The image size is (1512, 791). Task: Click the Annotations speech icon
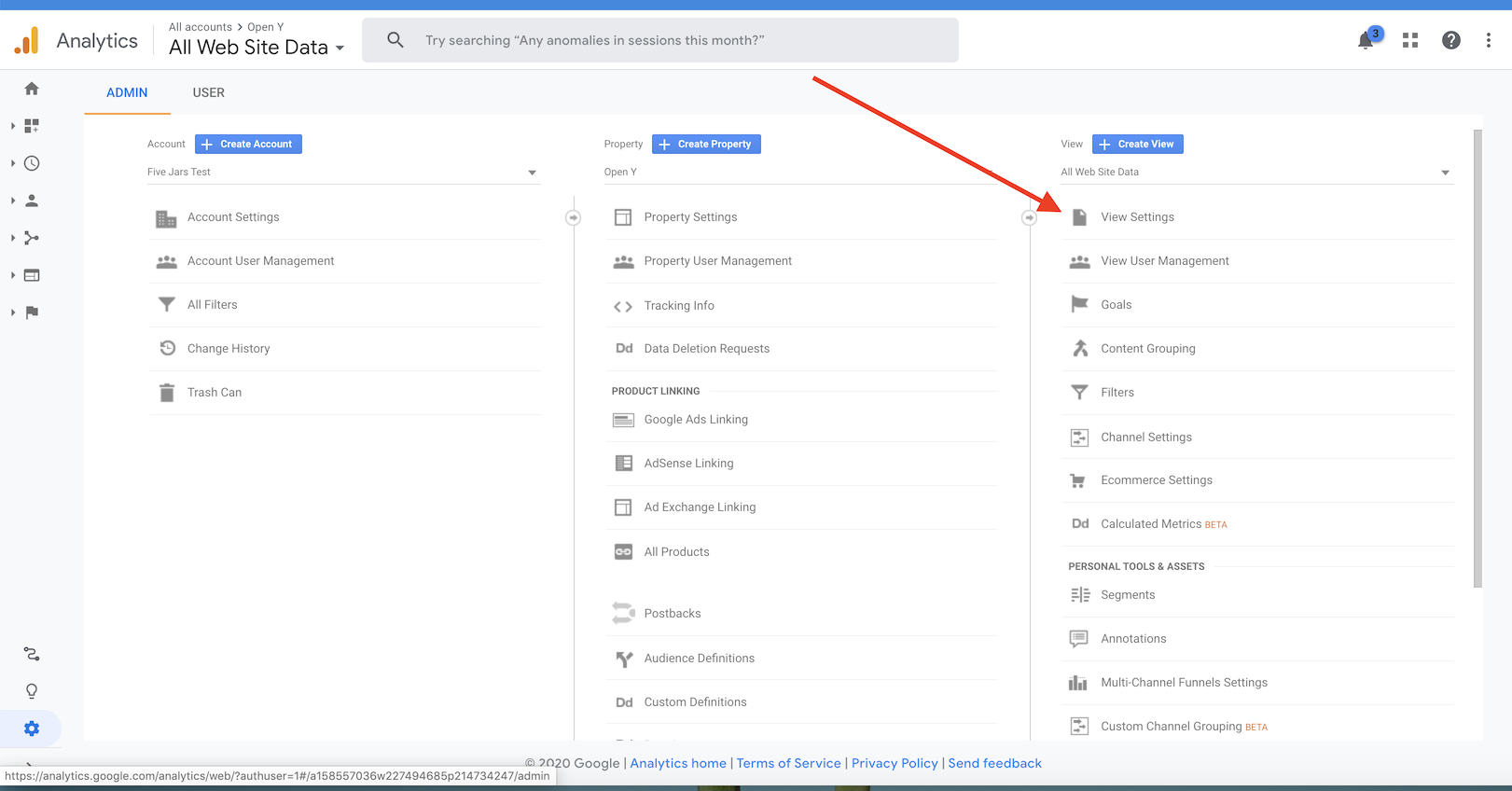click(x=1079, y=639)
